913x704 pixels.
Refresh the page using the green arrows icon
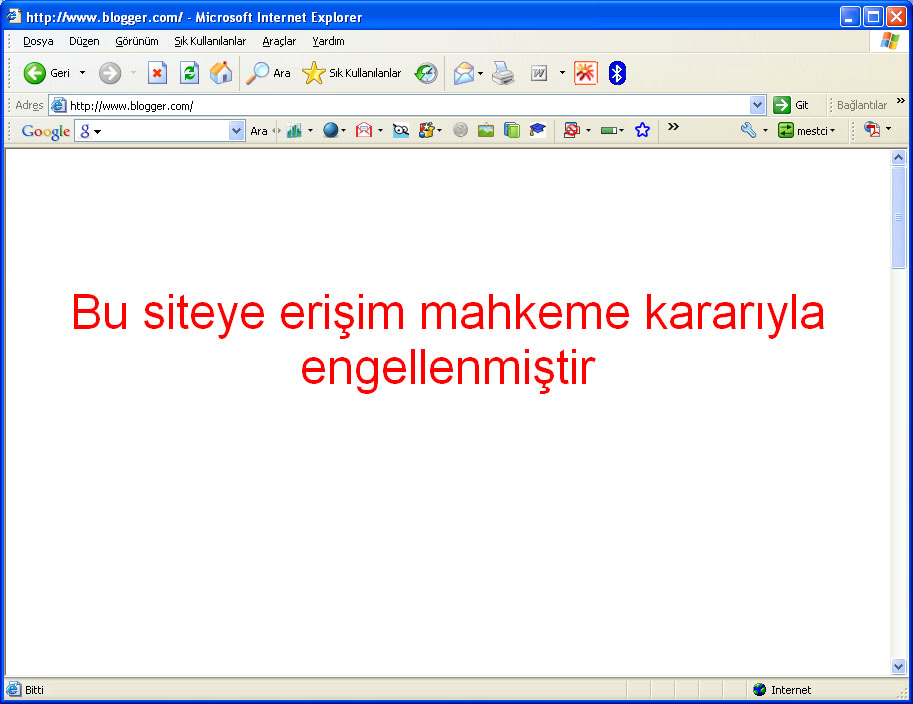click(x=189, y=73)
